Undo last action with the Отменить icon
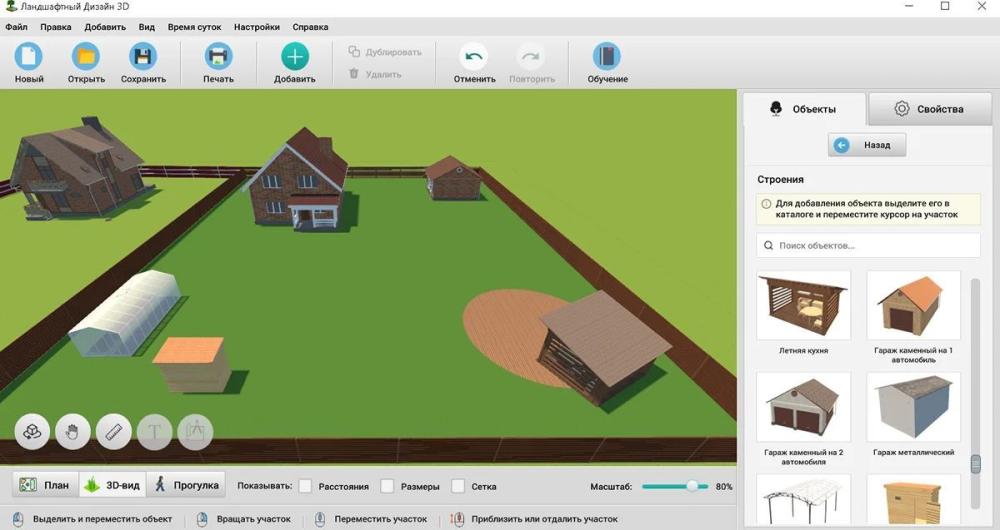 474,57
